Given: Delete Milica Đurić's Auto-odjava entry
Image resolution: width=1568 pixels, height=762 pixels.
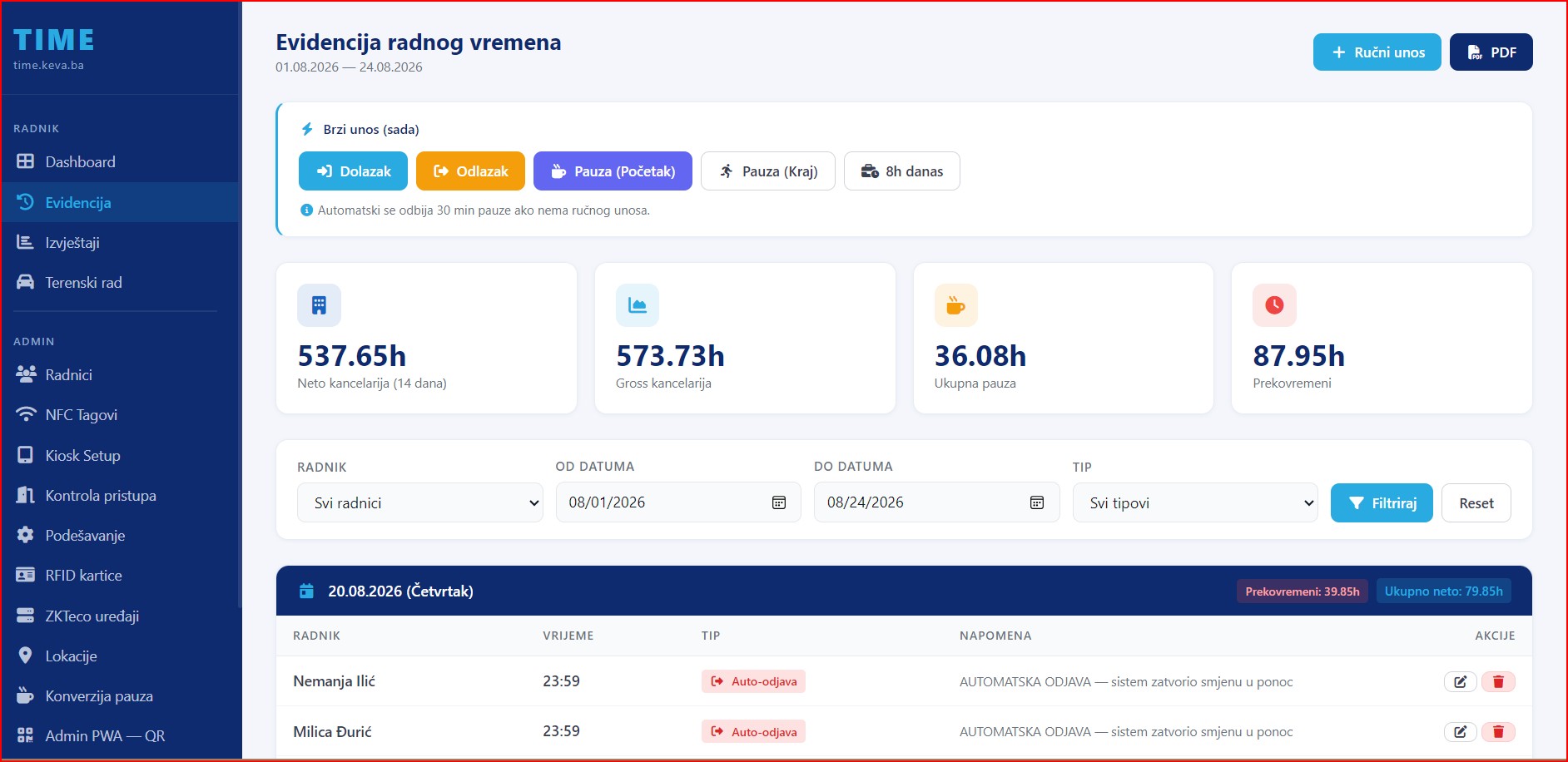Looking at the screenshot, I should click(1498, 732).
